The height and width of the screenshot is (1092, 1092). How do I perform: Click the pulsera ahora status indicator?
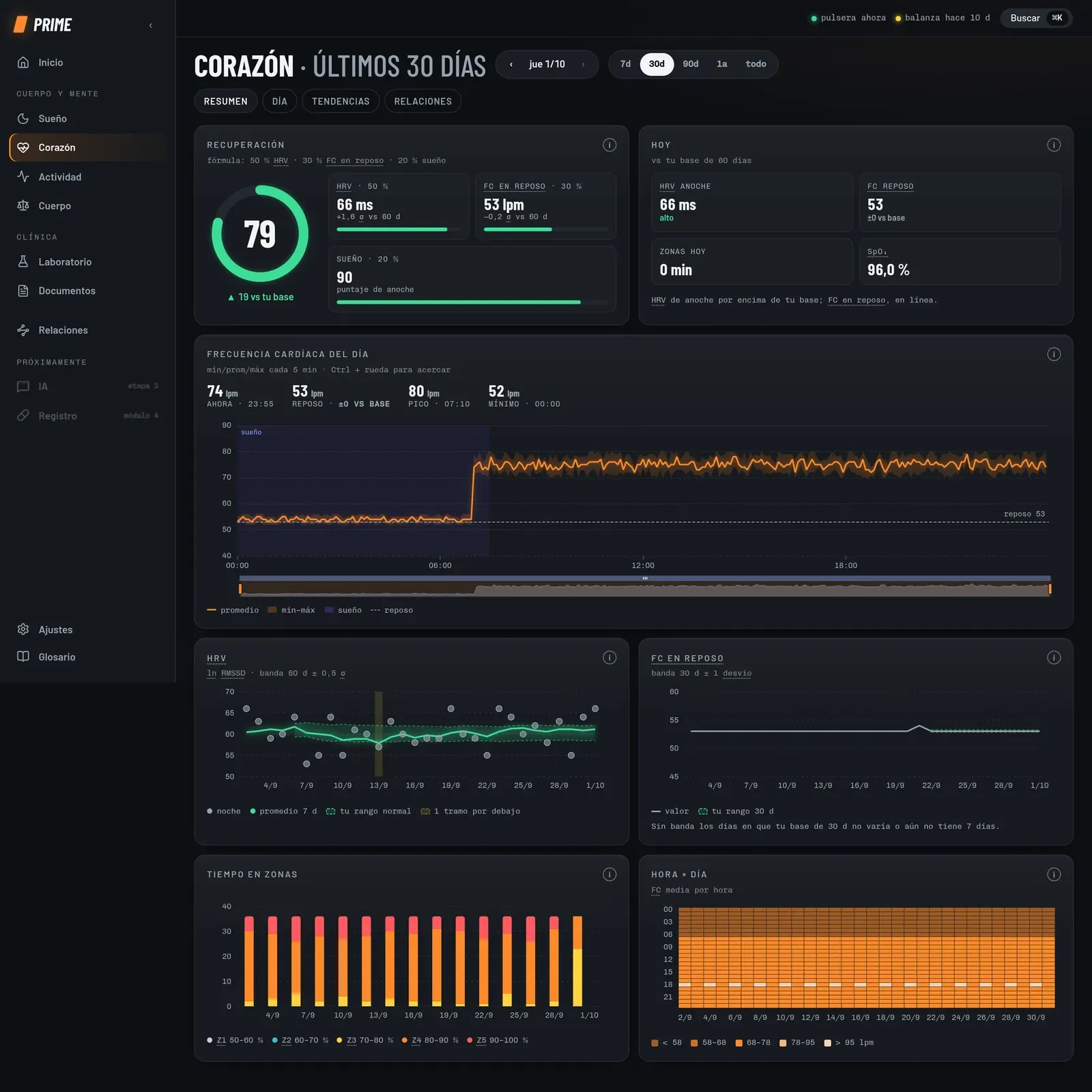(848, 18)
